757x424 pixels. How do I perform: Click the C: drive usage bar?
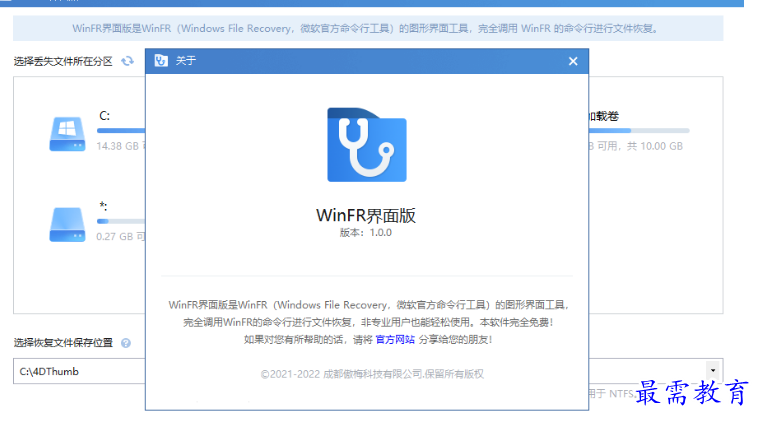click(121, 130)
